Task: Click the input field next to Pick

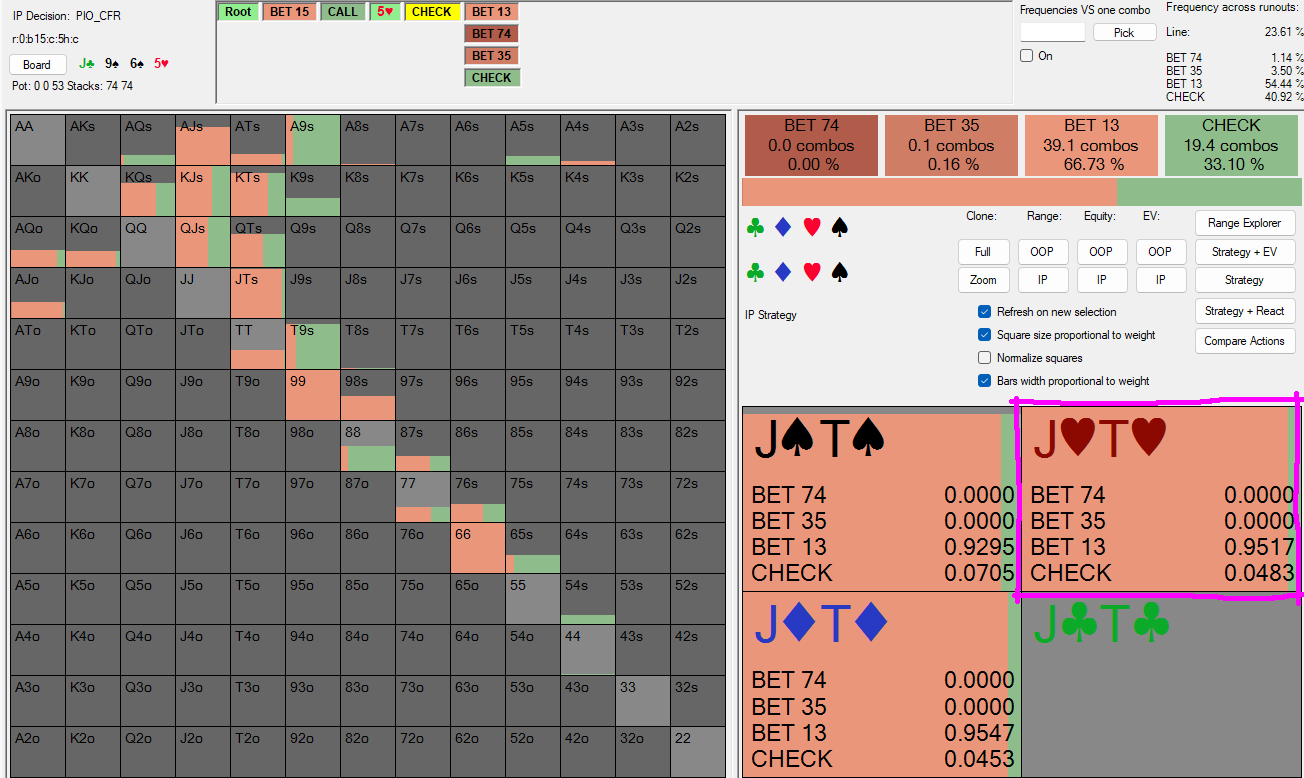Action: [x=1052, y=33]
